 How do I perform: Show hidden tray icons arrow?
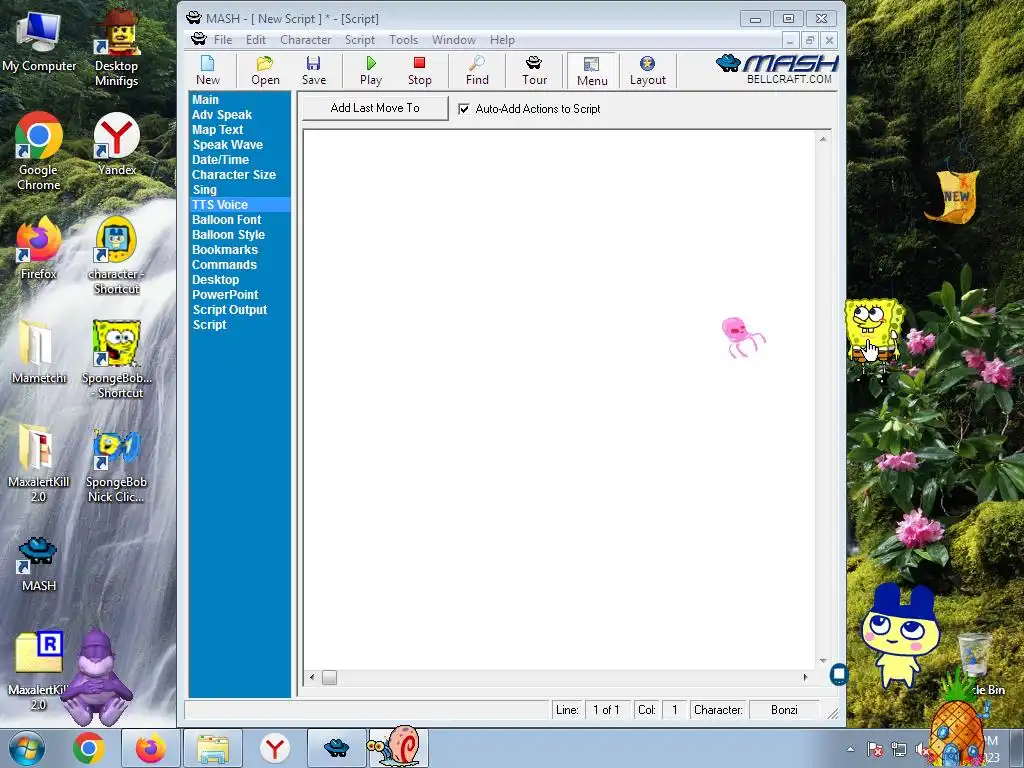(x=850, y=749)
